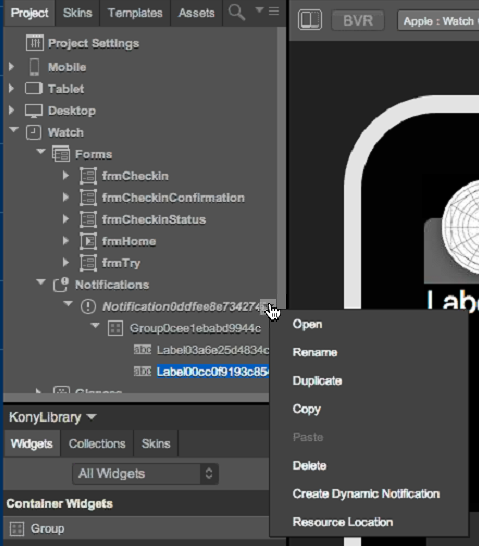Expand the Tablet tree node

pos(11,88)
